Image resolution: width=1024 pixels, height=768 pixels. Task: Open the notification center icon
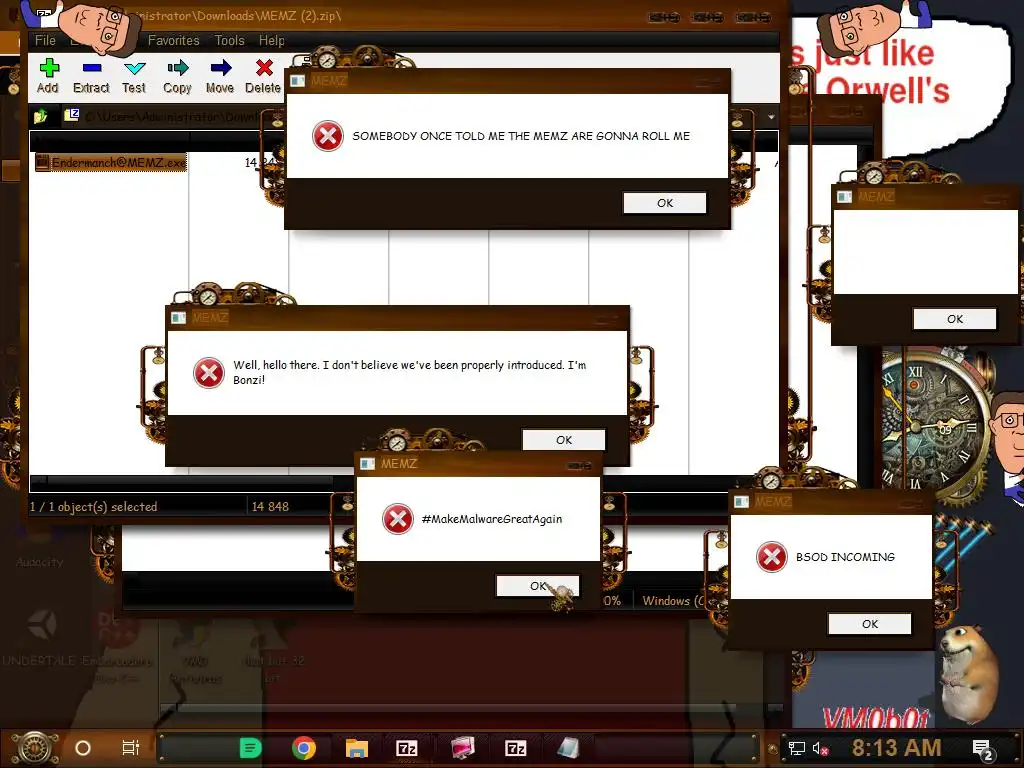coord(982,750)
